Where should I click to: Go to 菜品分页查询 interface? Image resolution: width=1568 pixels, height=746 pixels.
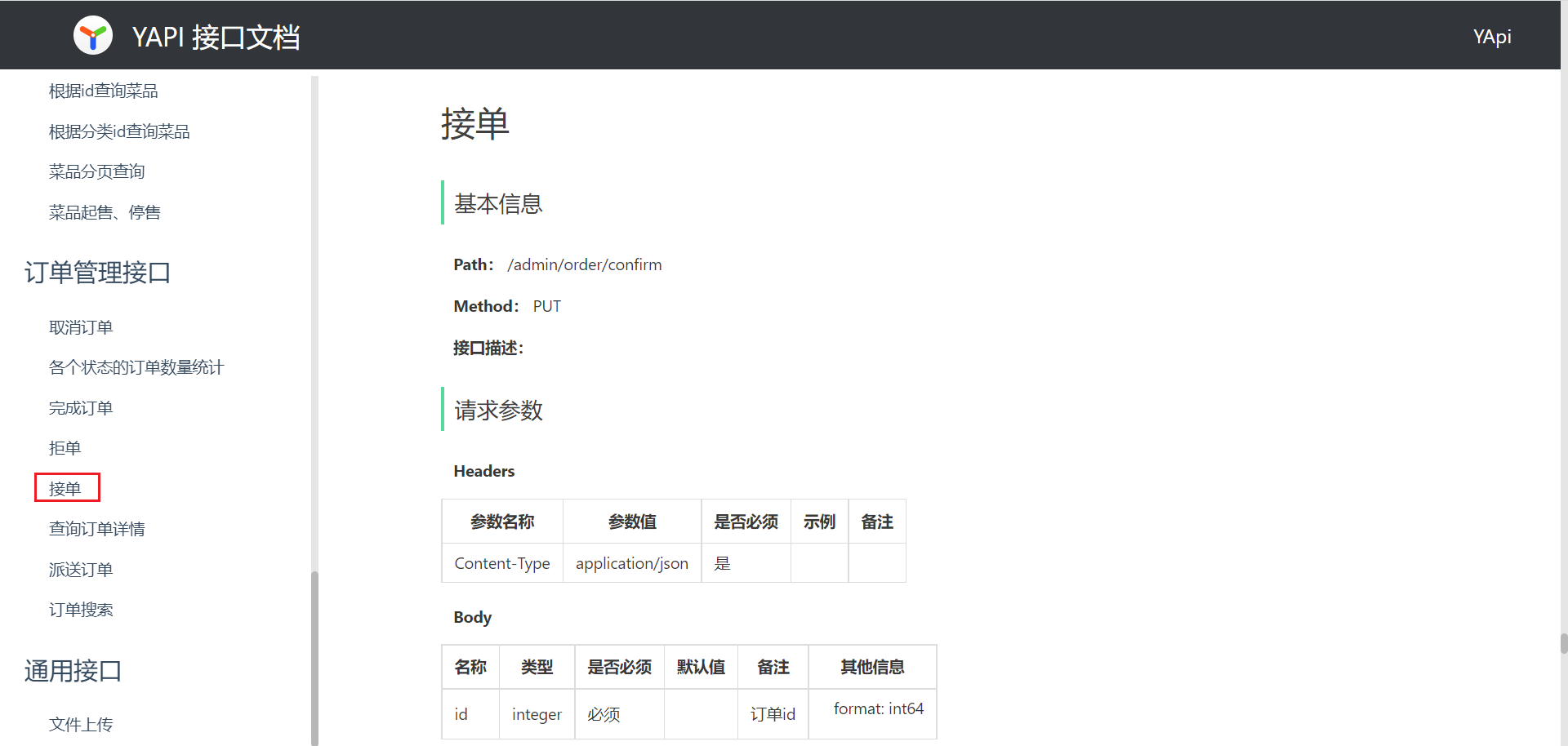(96, 171)
